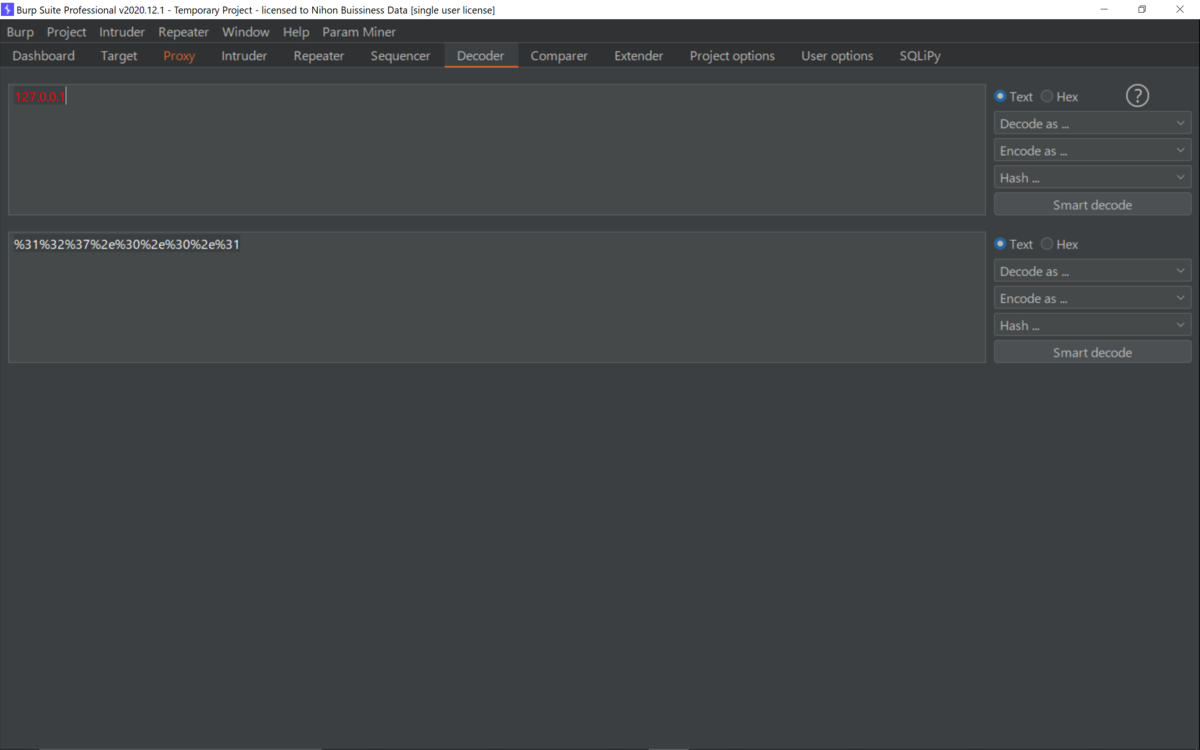This screenshot has width=1200, height=750.
Task: Open 'Encode as ...' dropdown of first box
Action: (x=1092, y=151)
